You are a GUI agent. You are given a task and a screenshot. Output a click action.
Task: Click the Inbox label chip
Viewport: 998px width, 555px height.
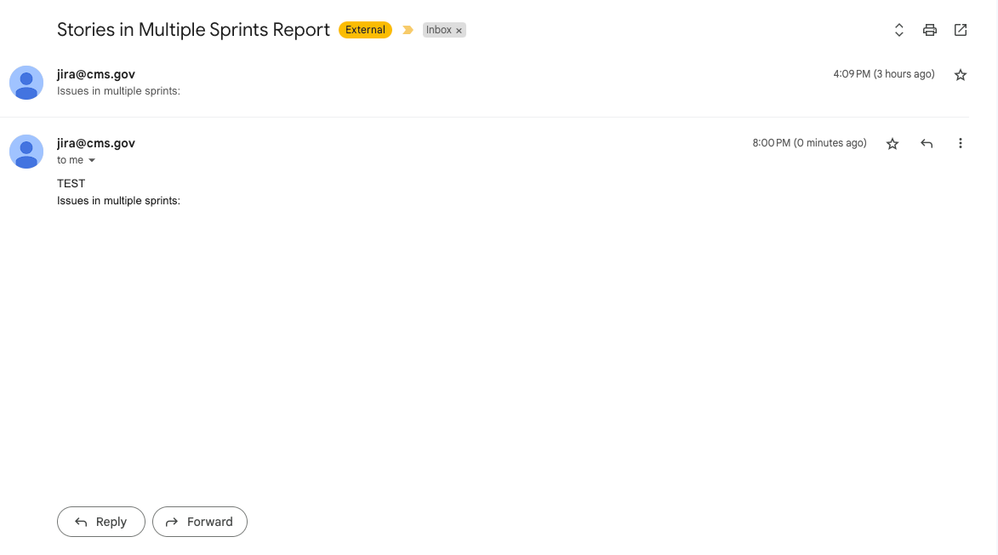pyautogui.click(x=439, y=30)
